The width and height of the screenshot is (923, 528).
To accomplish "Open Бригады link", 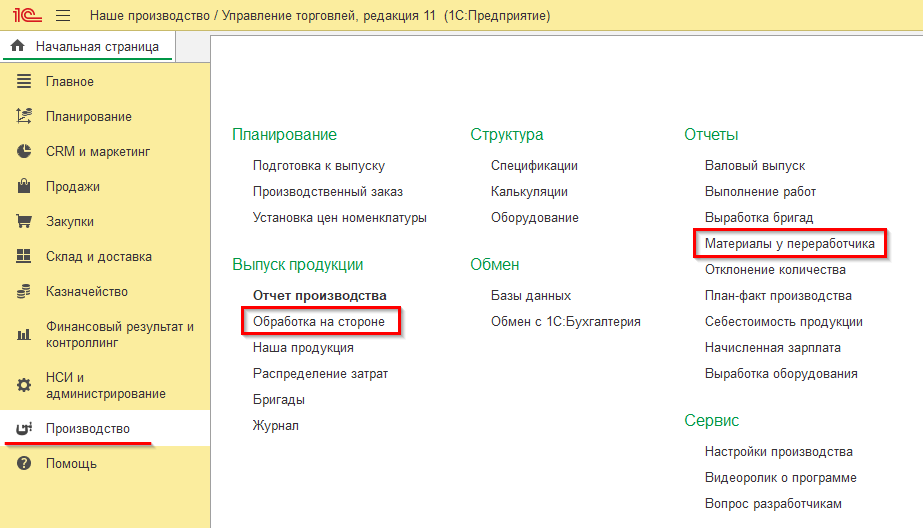I will point(278,400).
